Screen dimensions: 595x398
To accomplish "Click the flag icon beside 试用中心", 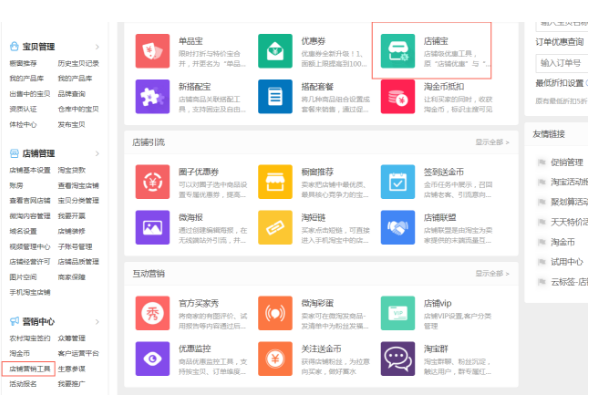I will point(541,261).
